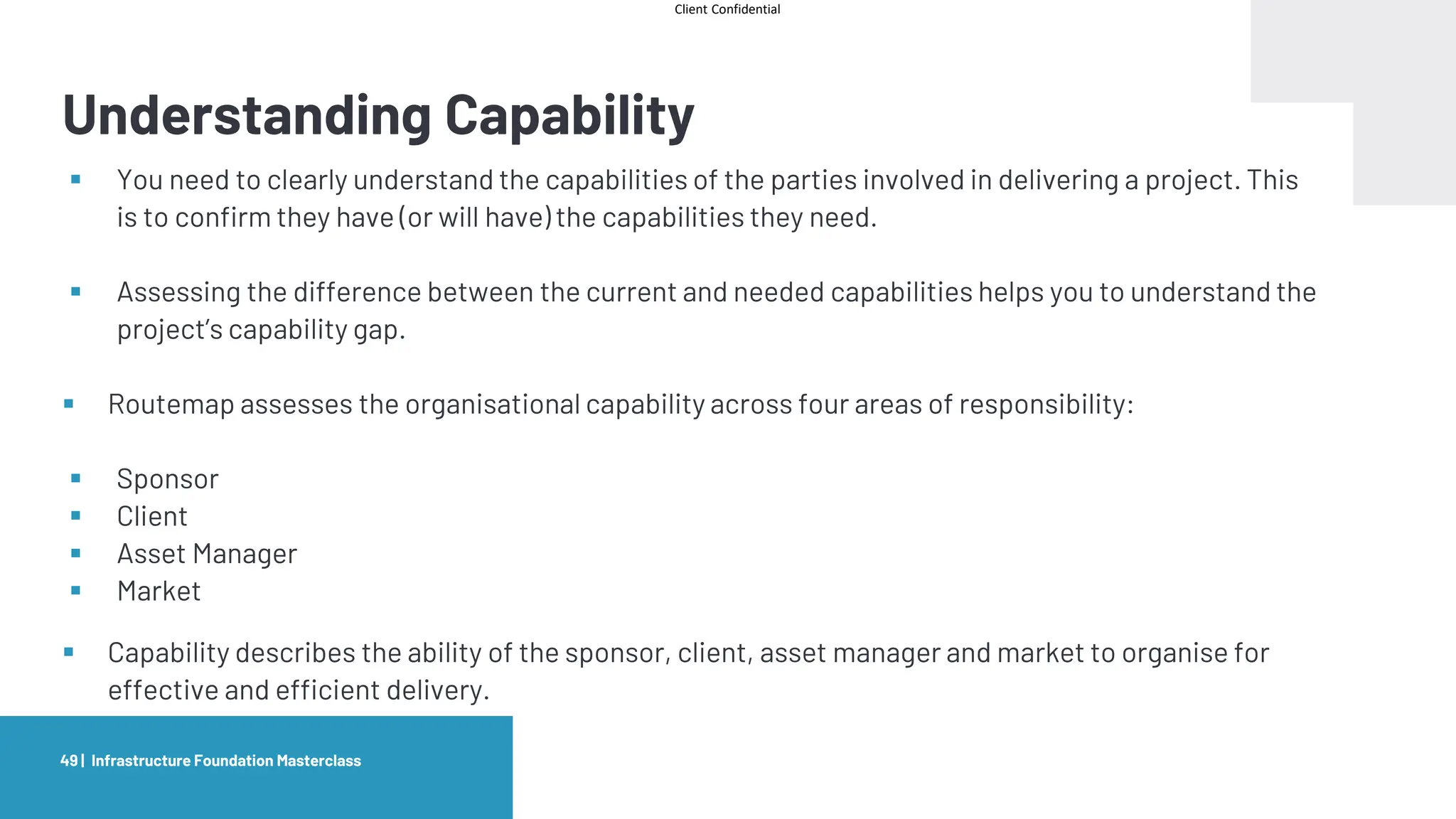Click the page number 49 in footer

[x=68, y=761]
